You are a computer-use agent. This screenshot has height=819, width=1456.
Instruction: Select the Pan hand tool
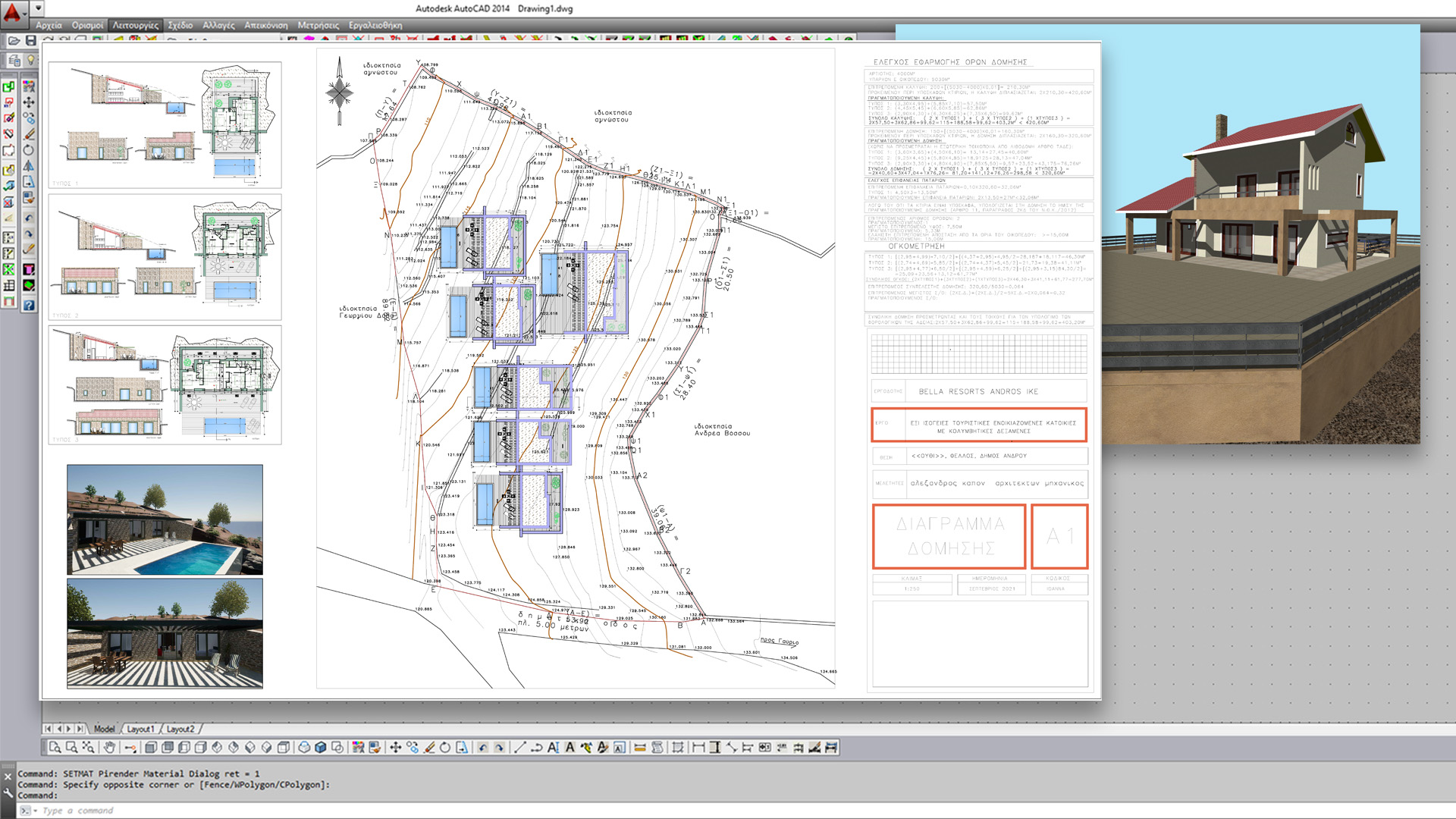[x=109, y=748]
